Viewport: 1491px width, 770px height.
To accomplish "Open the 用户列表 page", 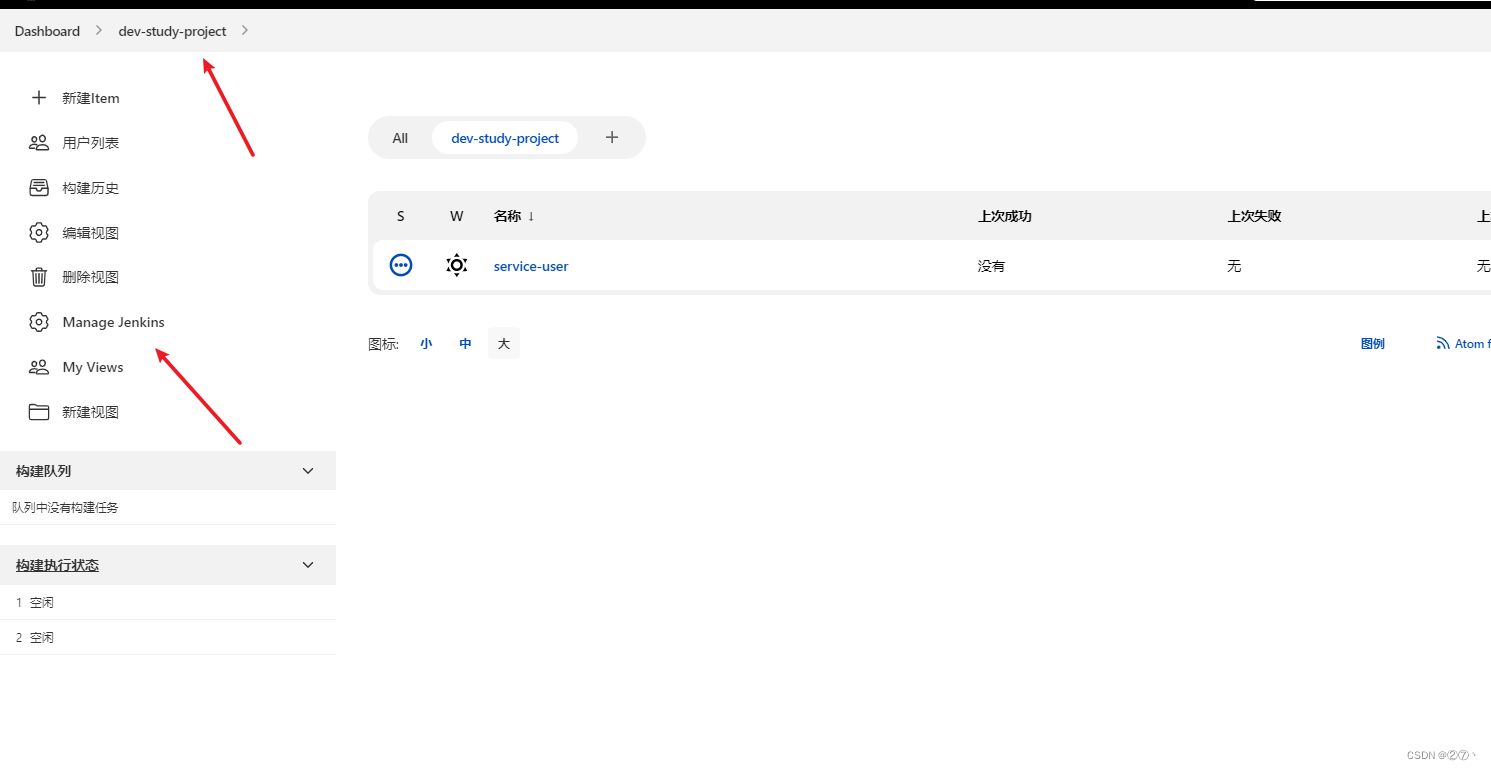I will pyautogui.click(x=91, y=143).
